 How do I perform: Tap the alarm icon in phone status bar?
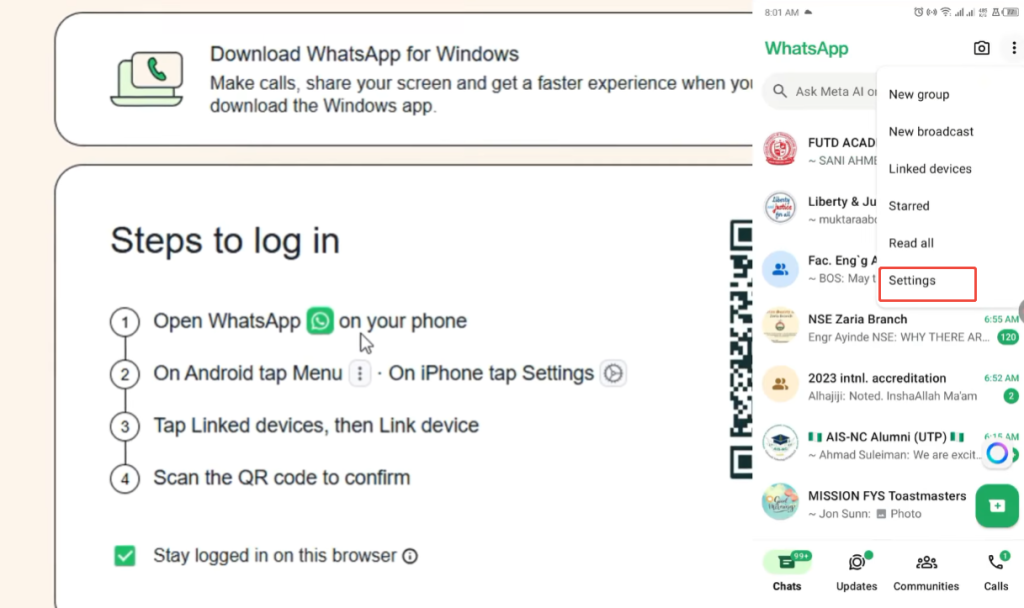[x=918, y=12]
